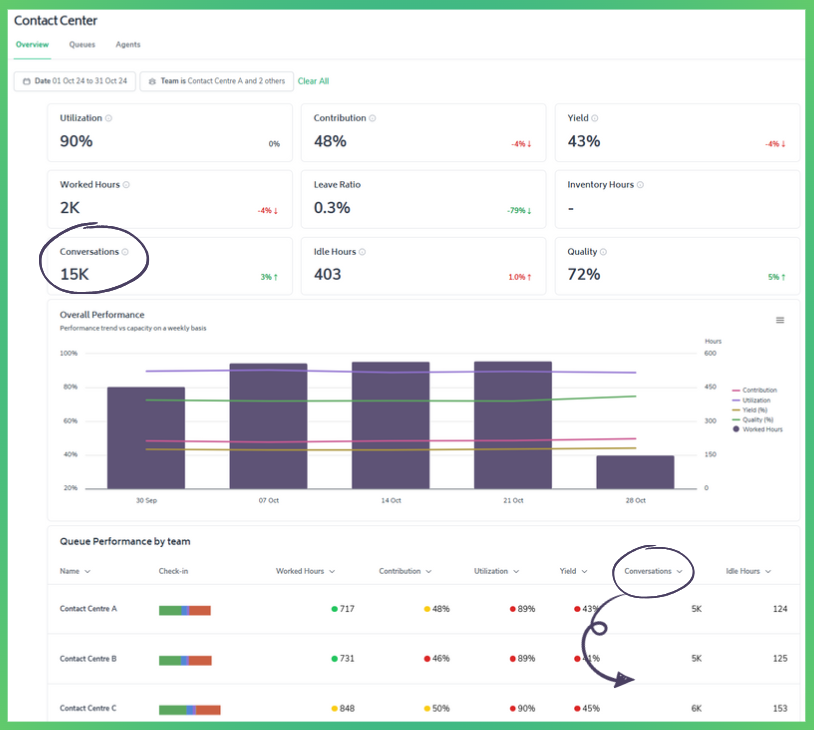
Task: Open the Overview tab
Action: tap(32, 45)
